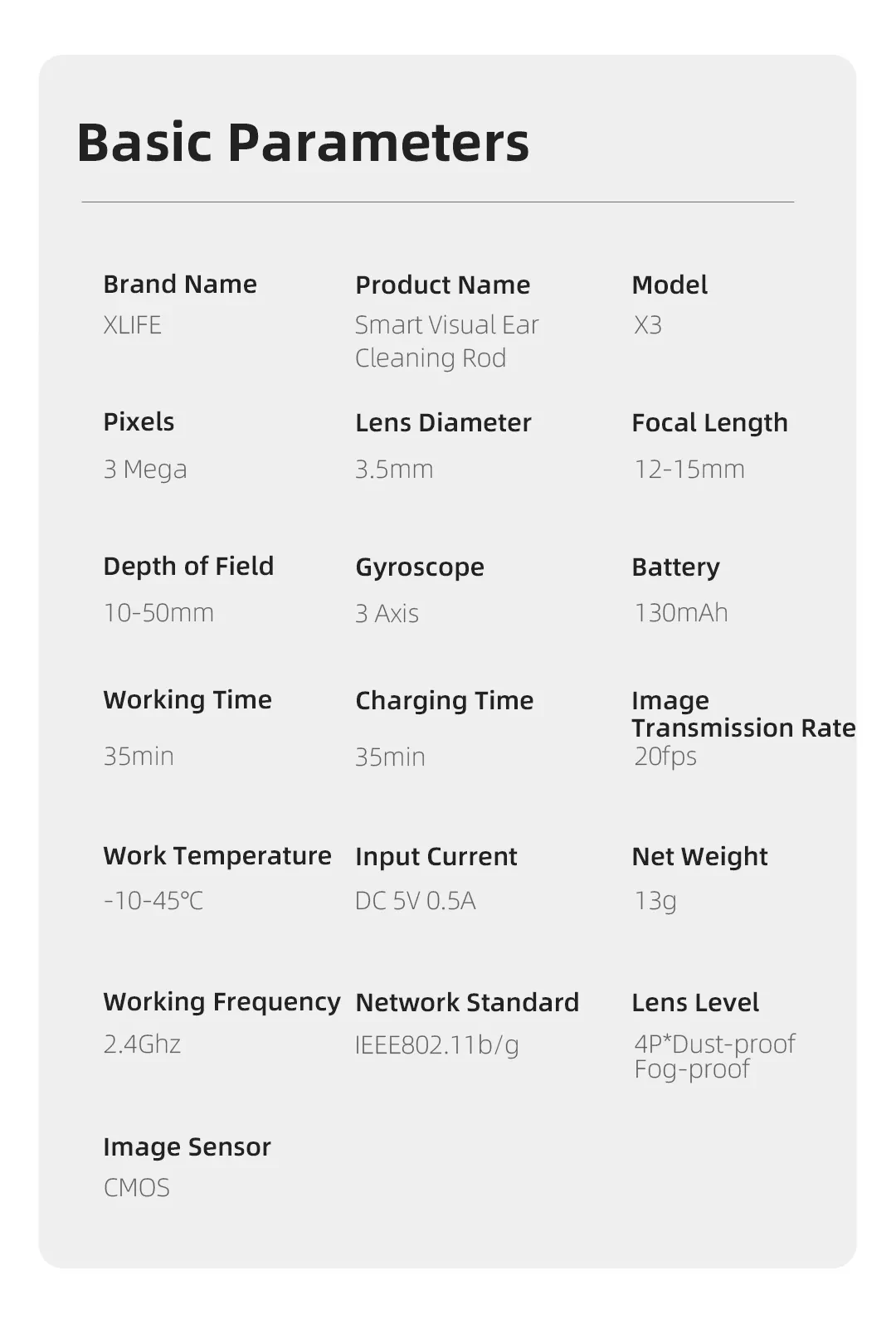The height and width of the screenshot is (1324, 896).
Task: Click the Basic Parameters heading
Action: 303,143
